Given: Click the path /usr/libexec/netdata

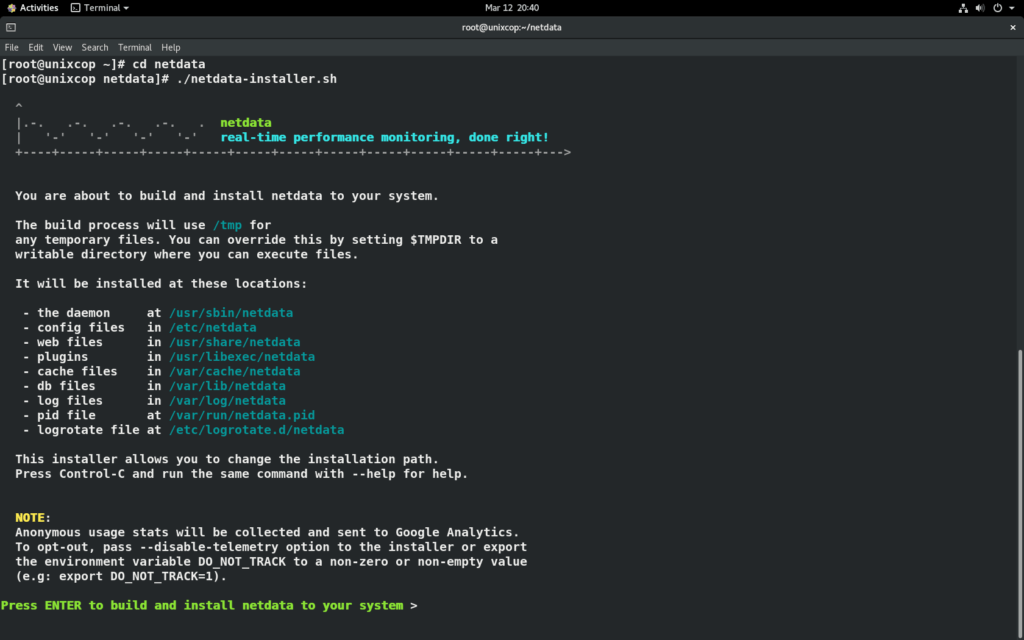Looking at the screenshot, I should click(242, 357).
